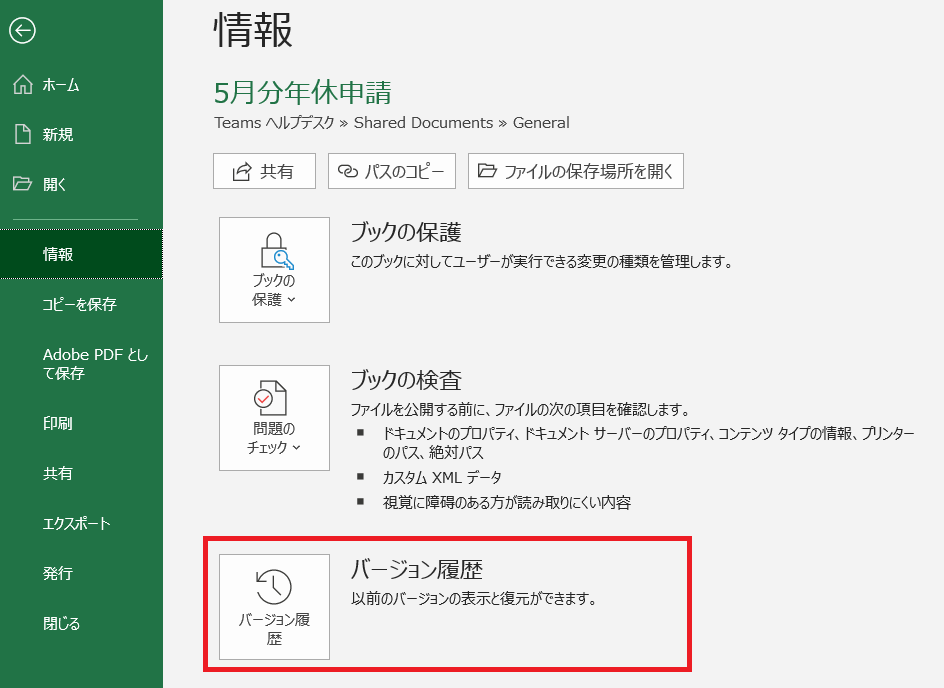Click the share arrow icon in 共有 button

(242, 172)
